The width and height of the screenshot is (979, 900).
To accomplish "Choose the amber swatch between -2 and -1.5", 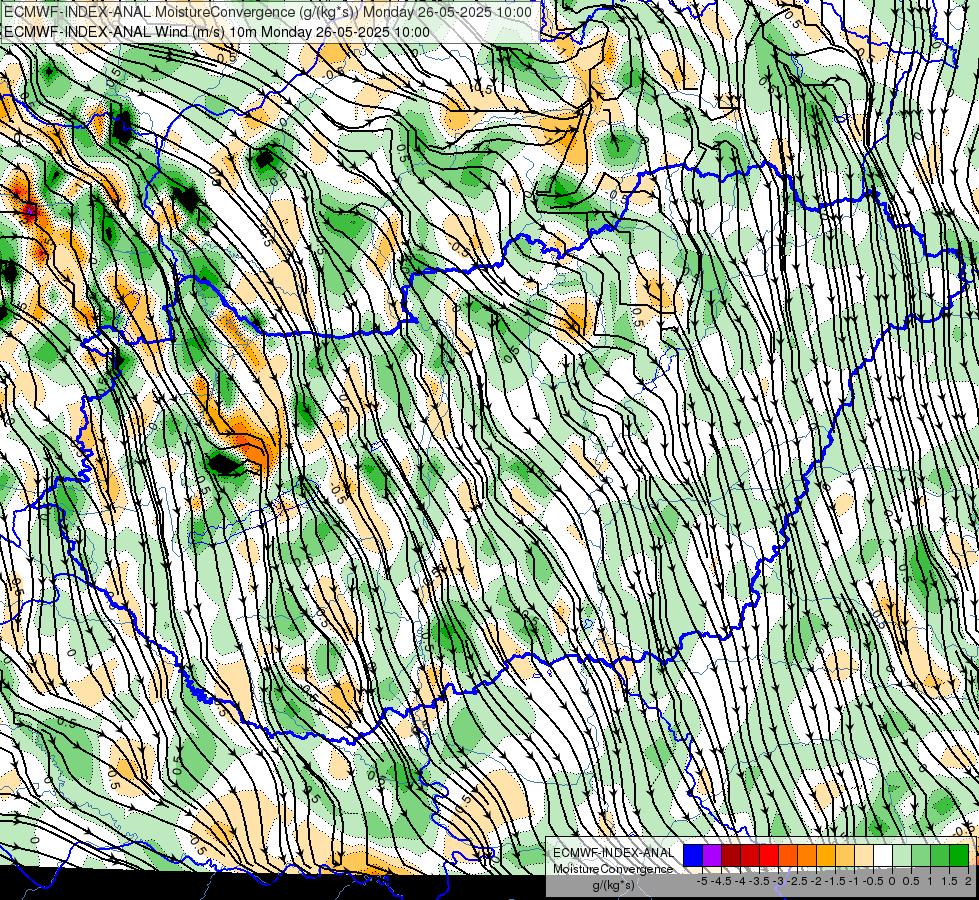I will coord(826,855).
